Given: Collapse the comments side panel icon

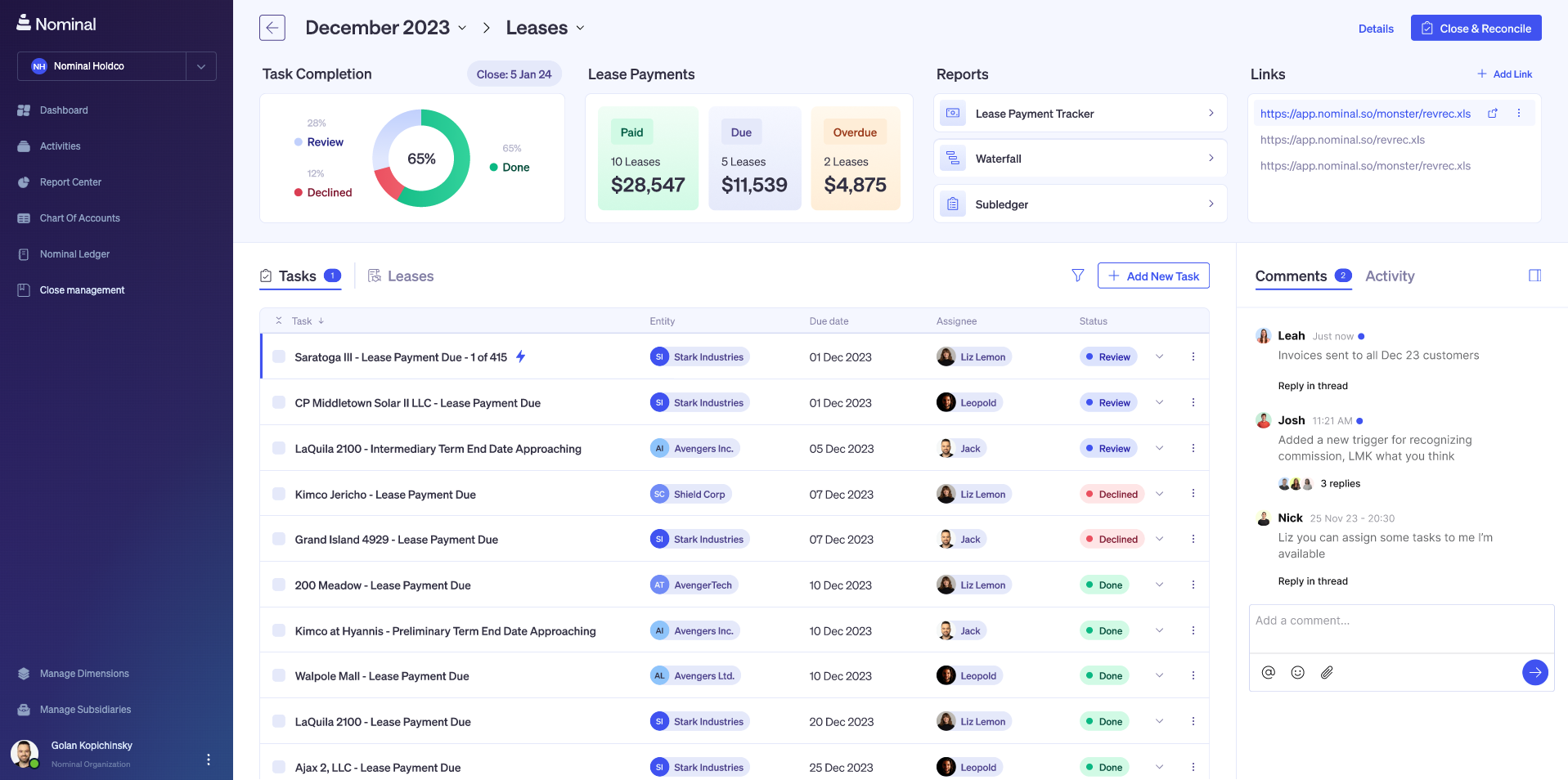Looking at the screenshot, I should click(x=1534, y=276).
